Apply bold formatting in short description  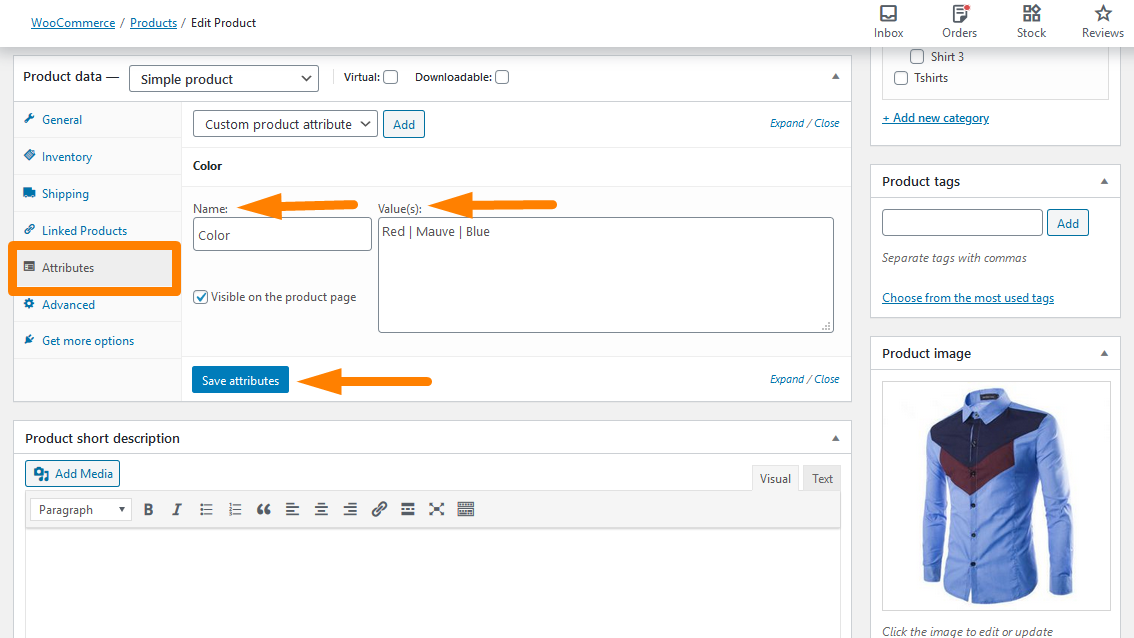pyautogui.click(x=148, y=509)
